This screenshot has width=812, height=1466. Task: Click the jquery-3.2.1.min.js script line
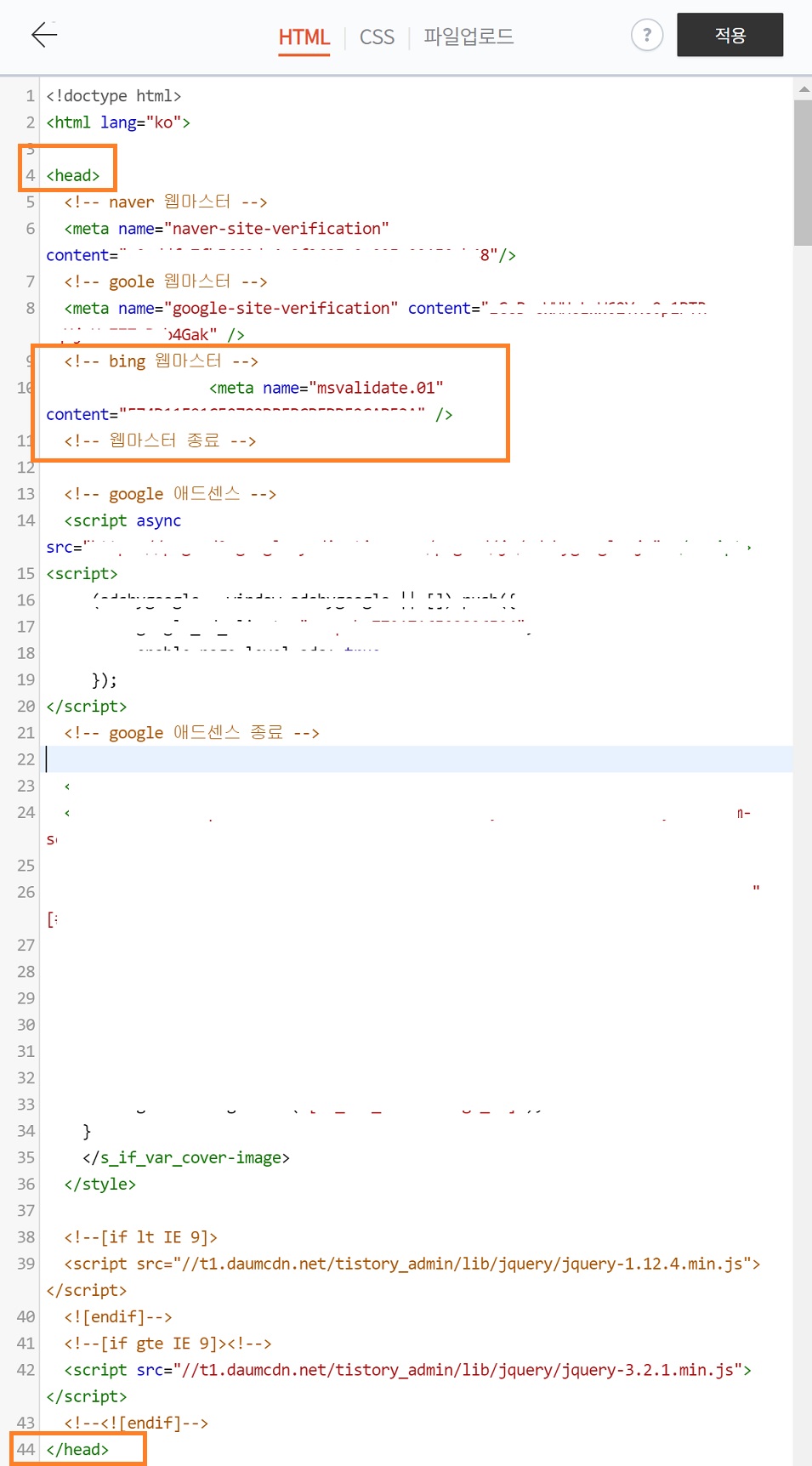(x=408, y=1370)
